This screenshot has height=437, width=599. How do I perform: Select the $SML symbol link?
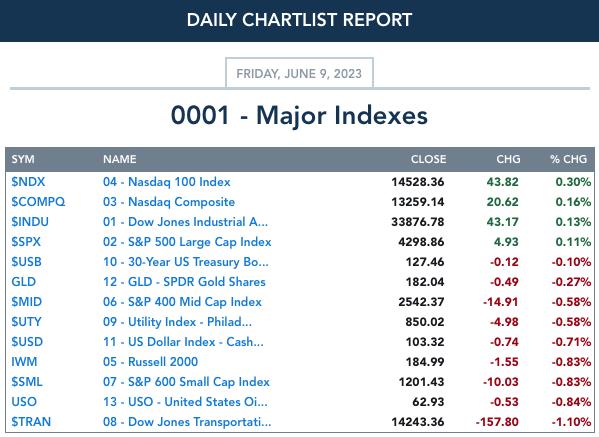pyautogui.click(x=27, y=382)
